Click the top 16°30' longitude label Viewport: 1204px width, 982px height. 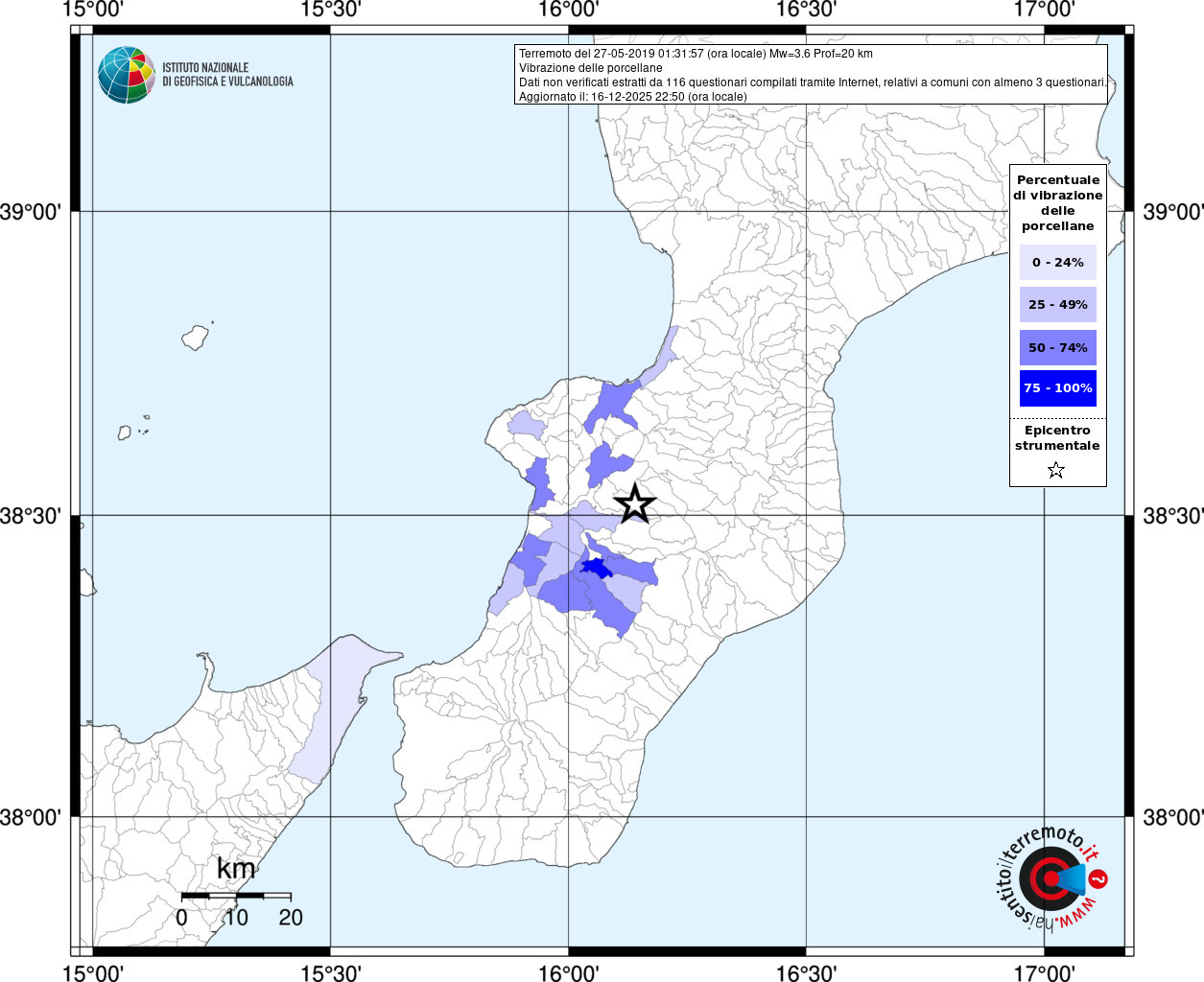tap(807, 10)
